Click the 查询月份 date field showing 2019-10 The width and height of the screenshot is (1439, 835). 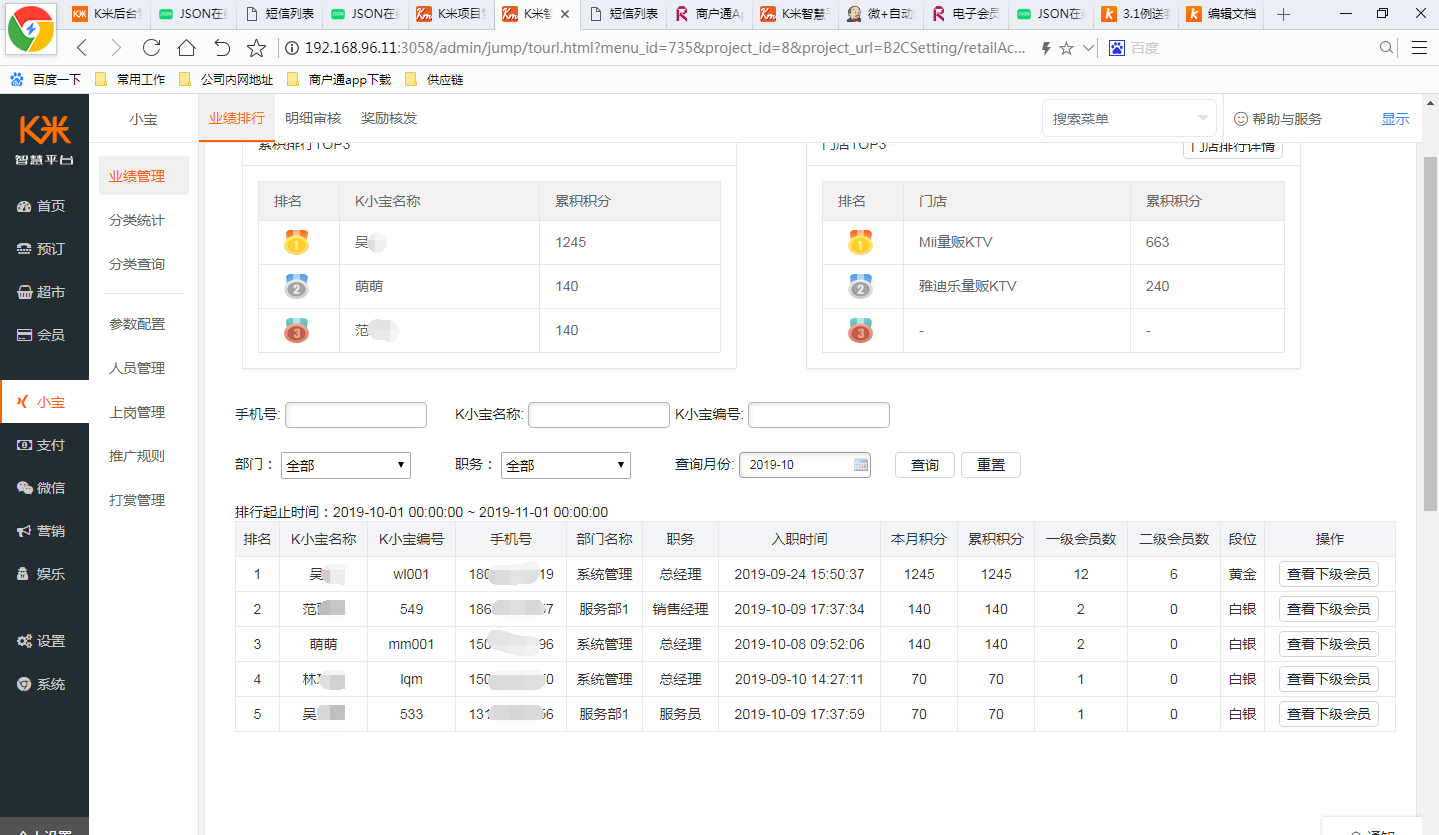(805, 465)
